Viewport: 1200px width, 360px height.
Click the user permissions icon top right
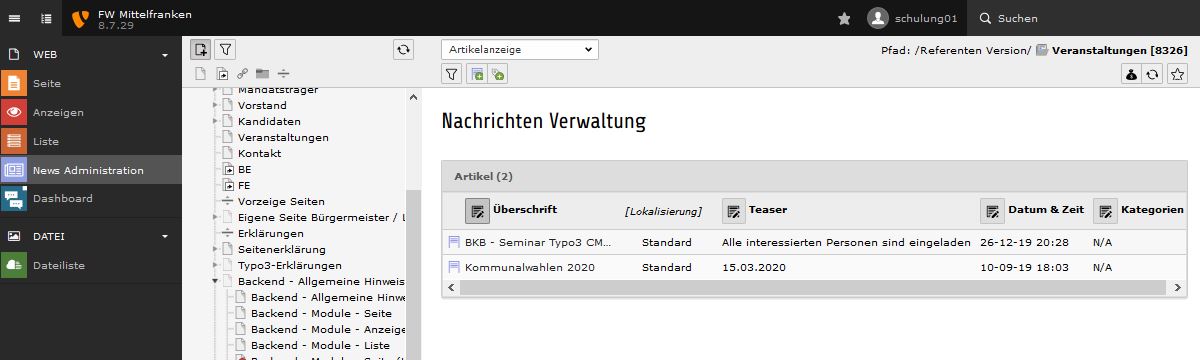[1130, 73]
